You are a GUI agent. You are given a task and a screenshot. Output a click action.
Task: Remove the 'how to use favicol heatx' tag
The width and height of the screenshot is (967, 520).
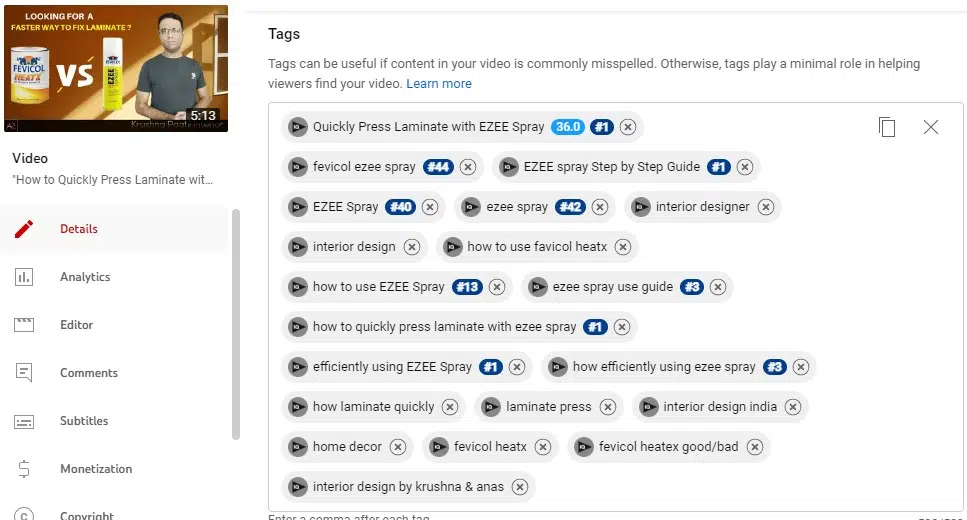pyautogui.click(x=623, y=247)
